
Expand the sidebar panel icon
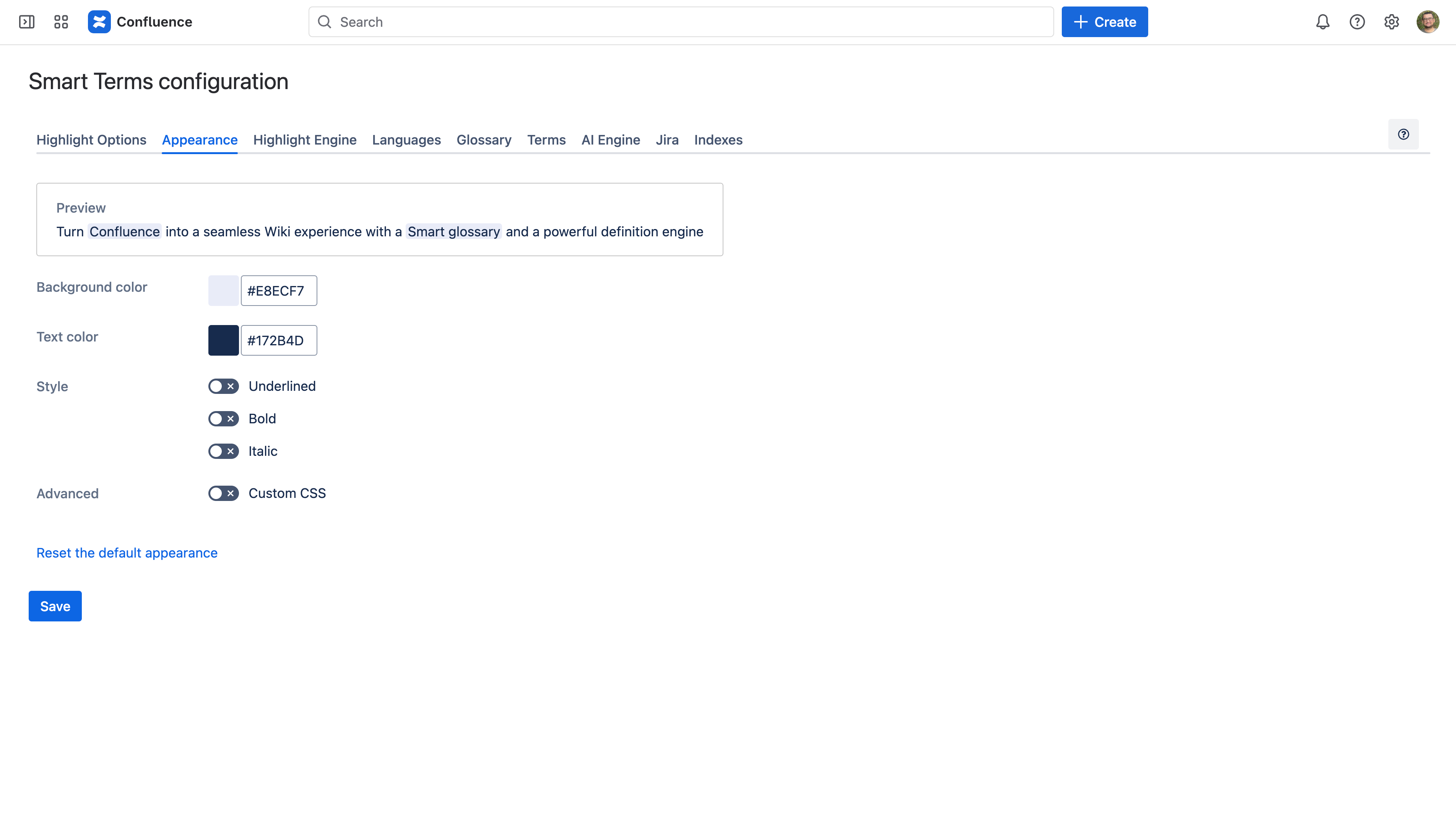[26, 22]
